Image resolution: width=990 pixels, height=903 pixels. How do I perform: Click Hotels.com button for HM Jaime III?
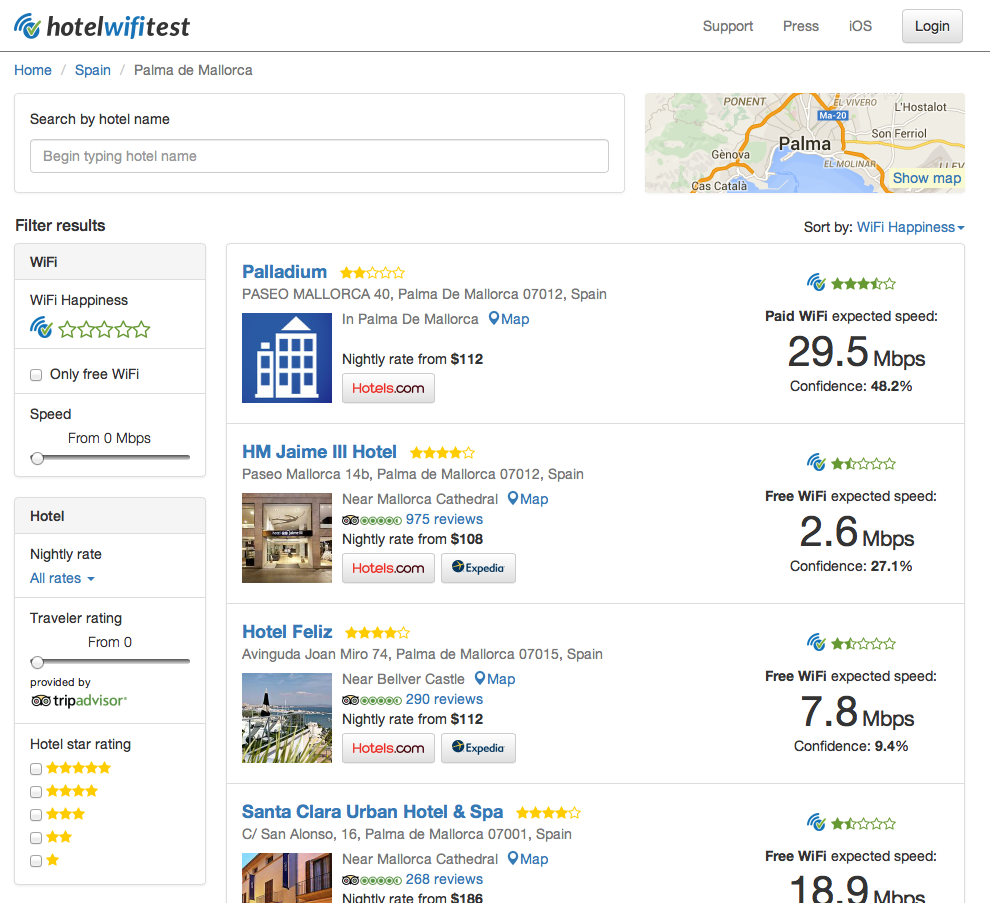[x=388, y=568]
